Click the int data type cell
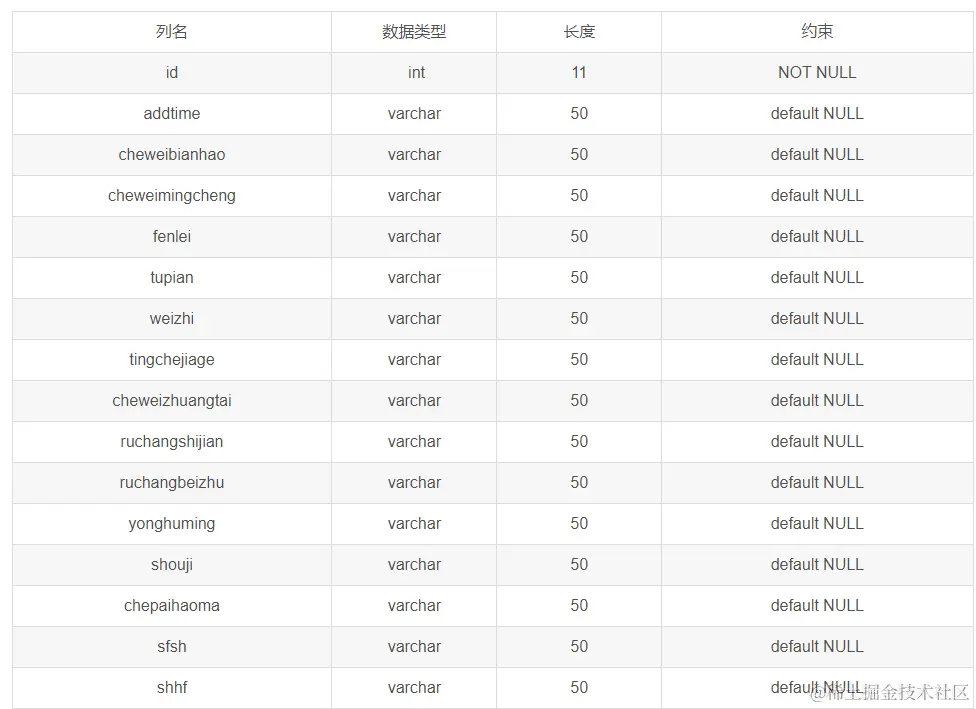The image size is (976, 709). pyautogui.click(x=416, y=73)
